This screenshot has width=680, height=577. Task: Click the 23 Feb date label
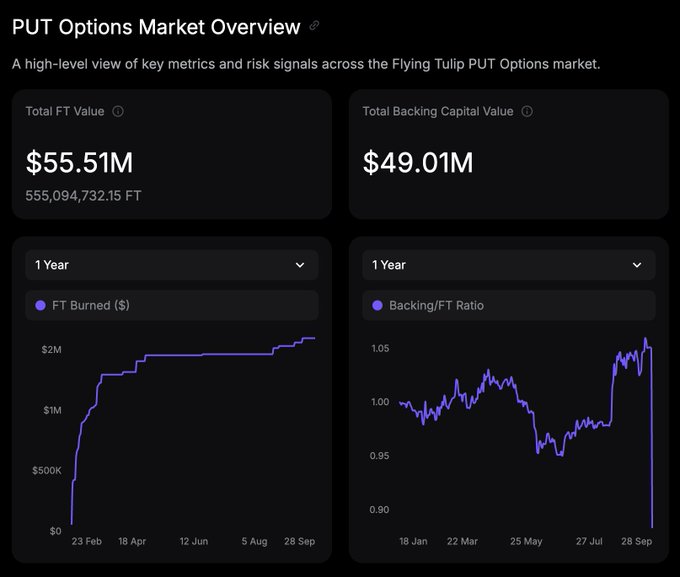(87, 541)
